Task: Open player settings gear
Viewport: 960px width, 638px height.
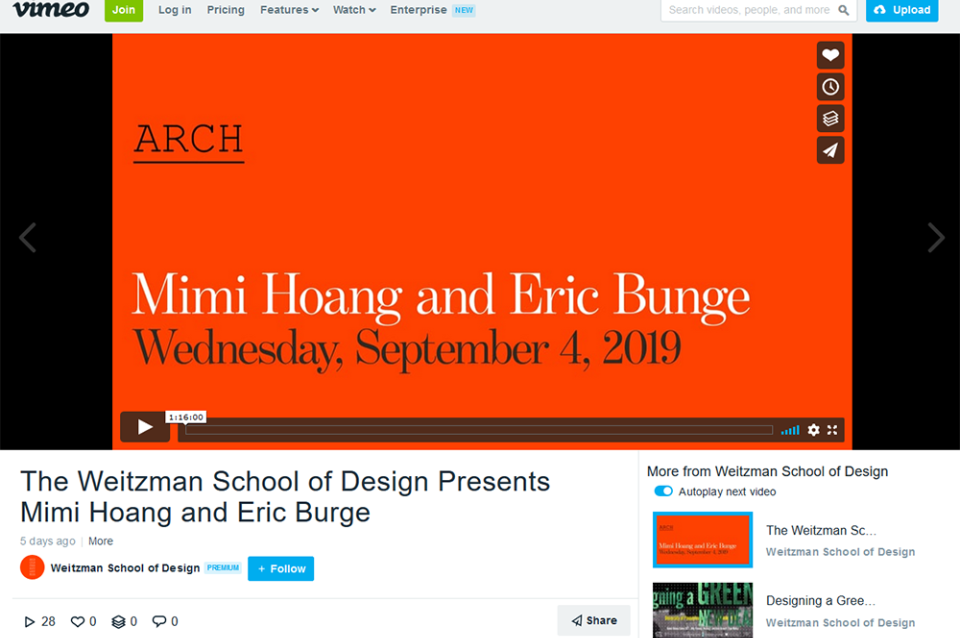Action: point(813,430)
